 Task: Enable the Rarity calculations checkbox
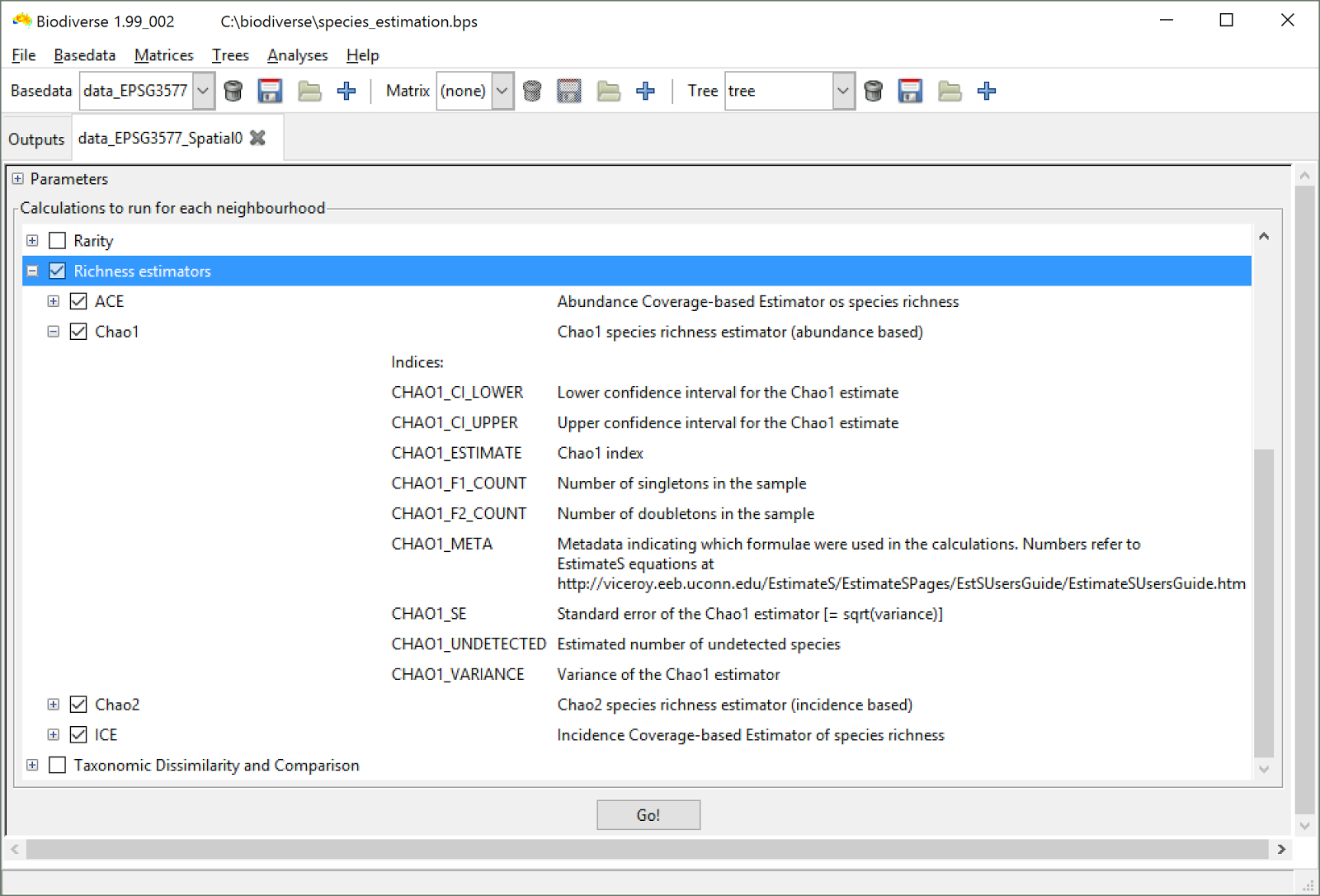point(57,240)
